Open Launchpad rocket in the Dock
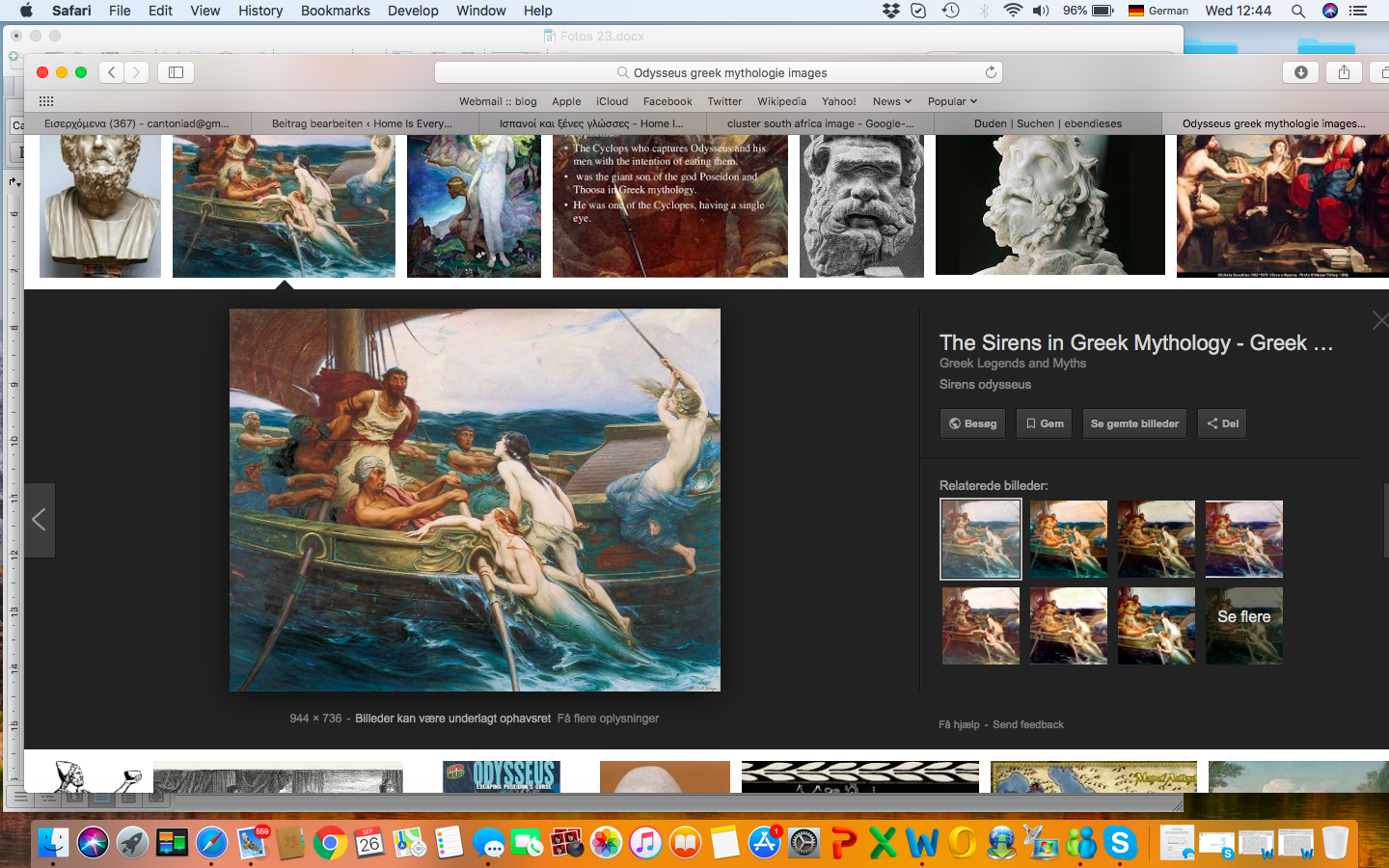Screen dimensions: 1389x868 (133, 843)
